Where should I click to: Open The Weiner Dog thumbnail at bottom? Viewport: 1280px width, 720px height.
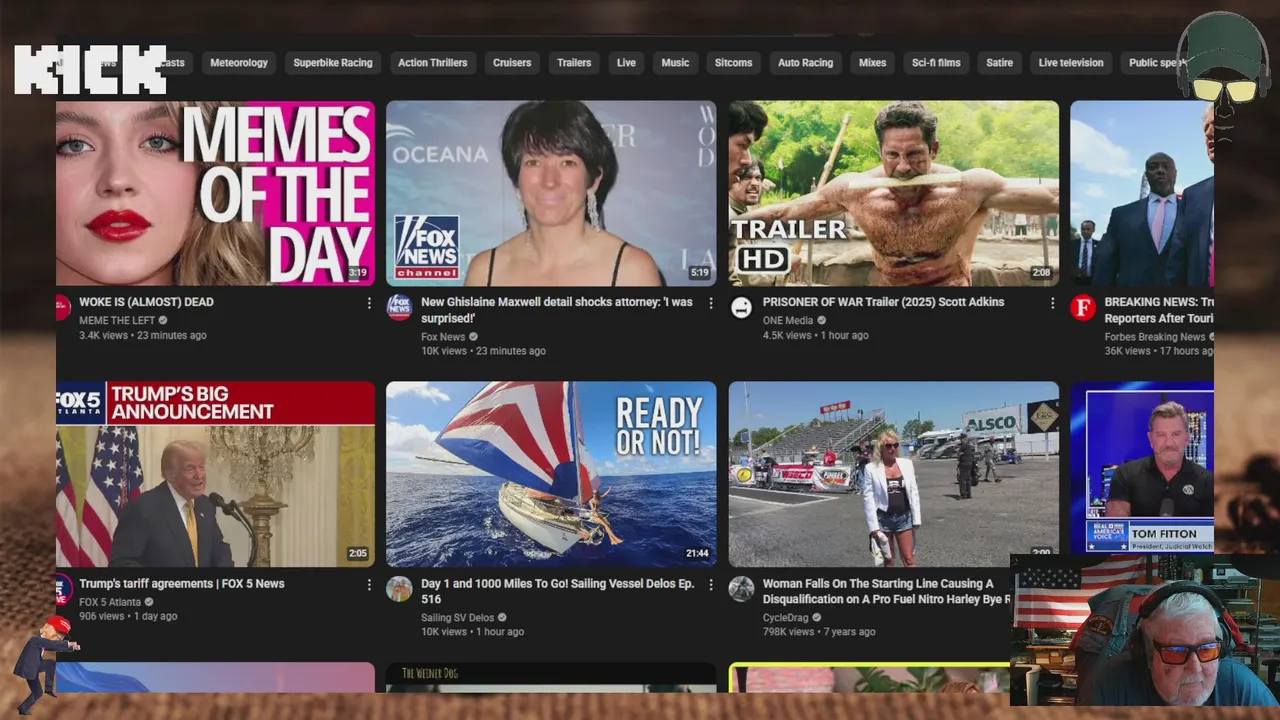point(551,678)
